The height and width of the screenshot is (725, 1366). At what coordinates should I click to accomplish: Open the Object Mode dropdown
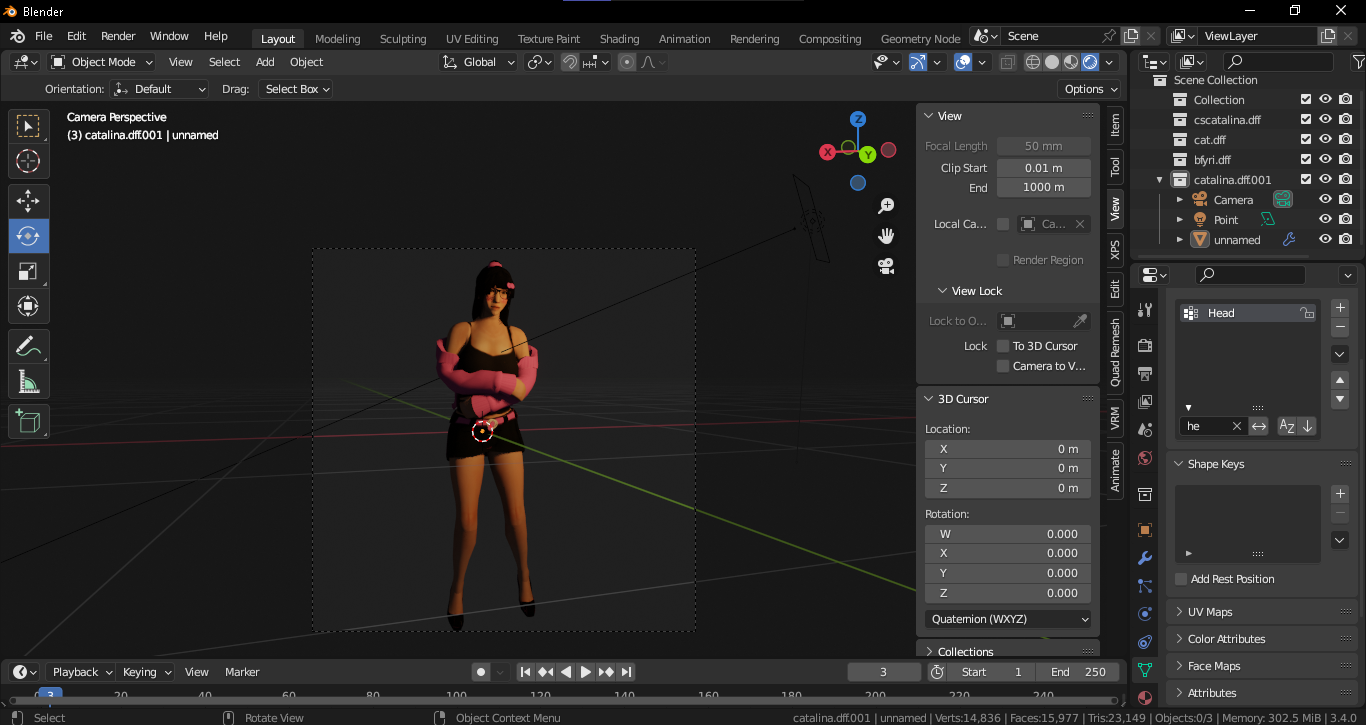pos(104,62)
